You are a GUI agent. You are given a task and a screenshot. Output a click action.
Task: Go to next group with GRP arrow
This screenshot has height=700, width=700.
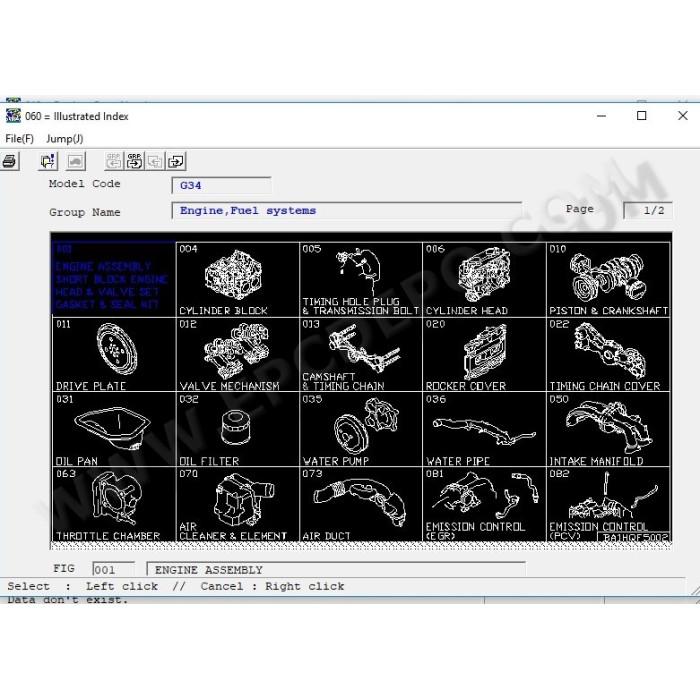tap(134, 161)
